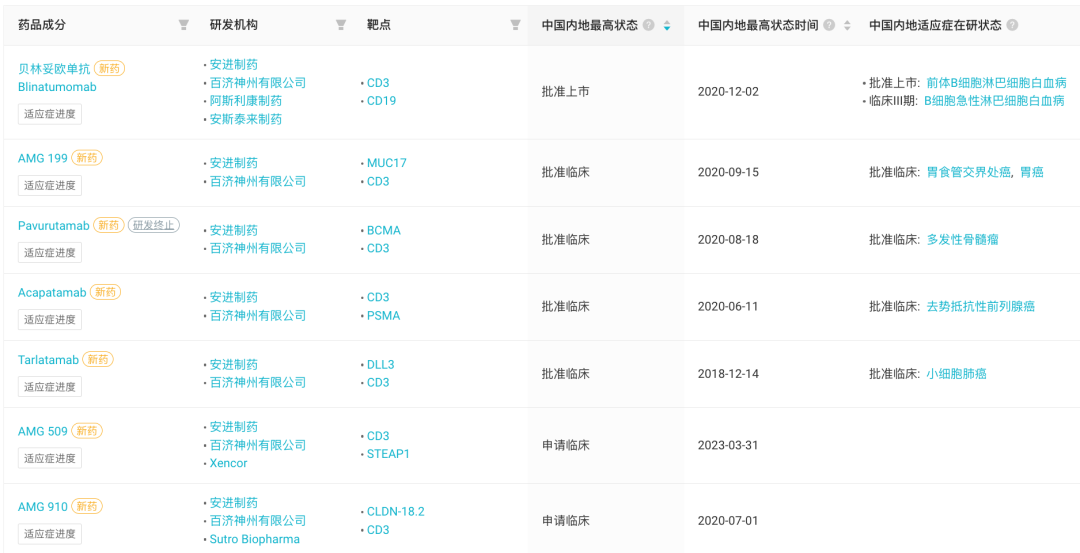Open Pavurutamab drug link

click(54, 225)
